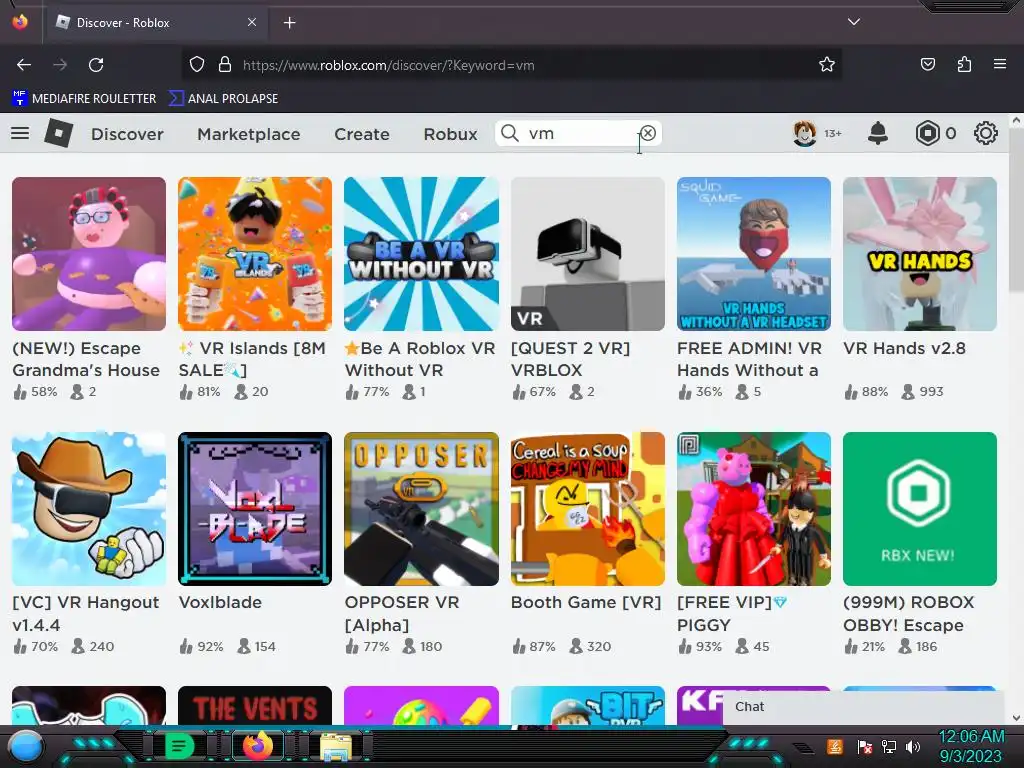Image resolution: width=1024 pixels, height=768 pixels.
Task: Open the ANAL PROLAPSE bookmark
Action: [x=223, y=99]
